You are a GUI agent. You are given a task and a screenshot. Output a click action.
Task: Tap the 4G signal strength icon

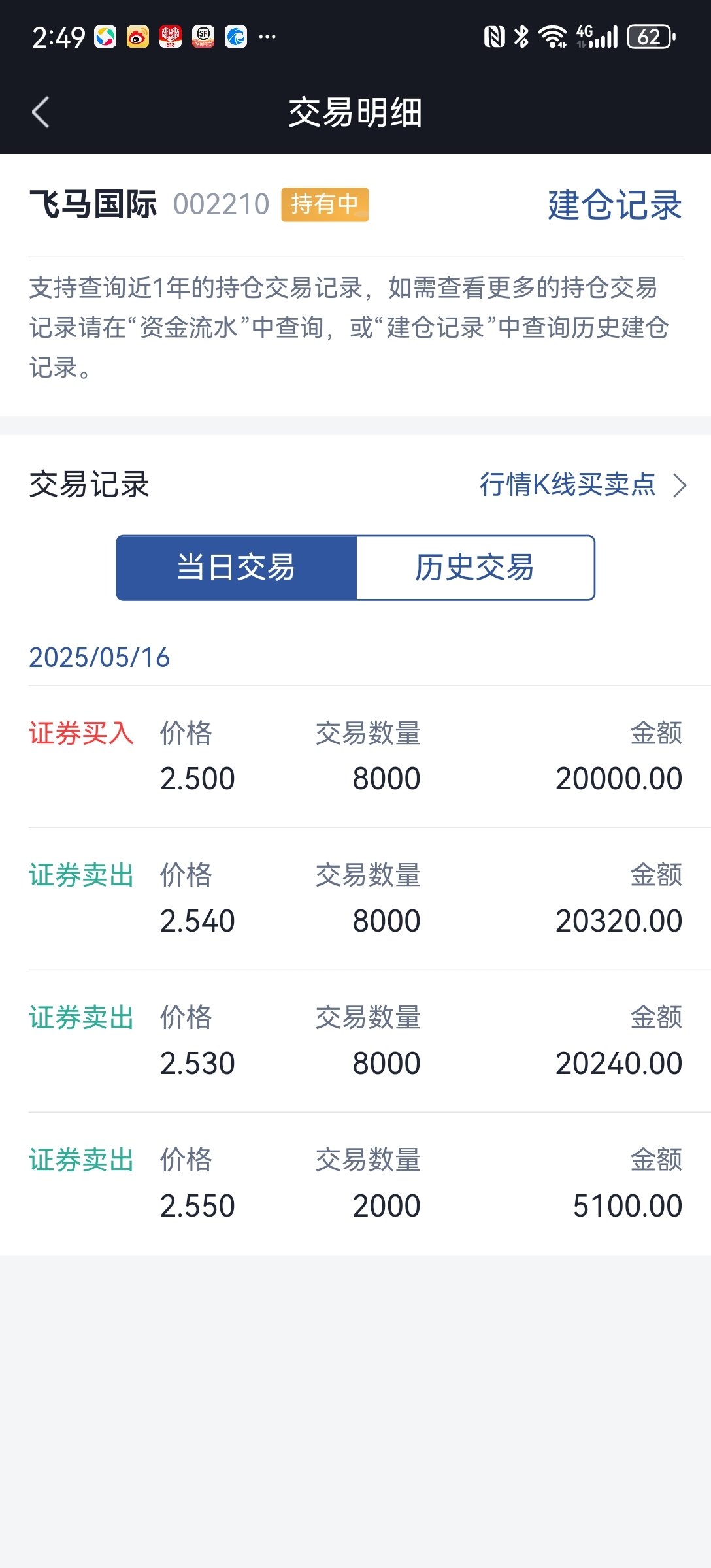click(x=597, y=37)
